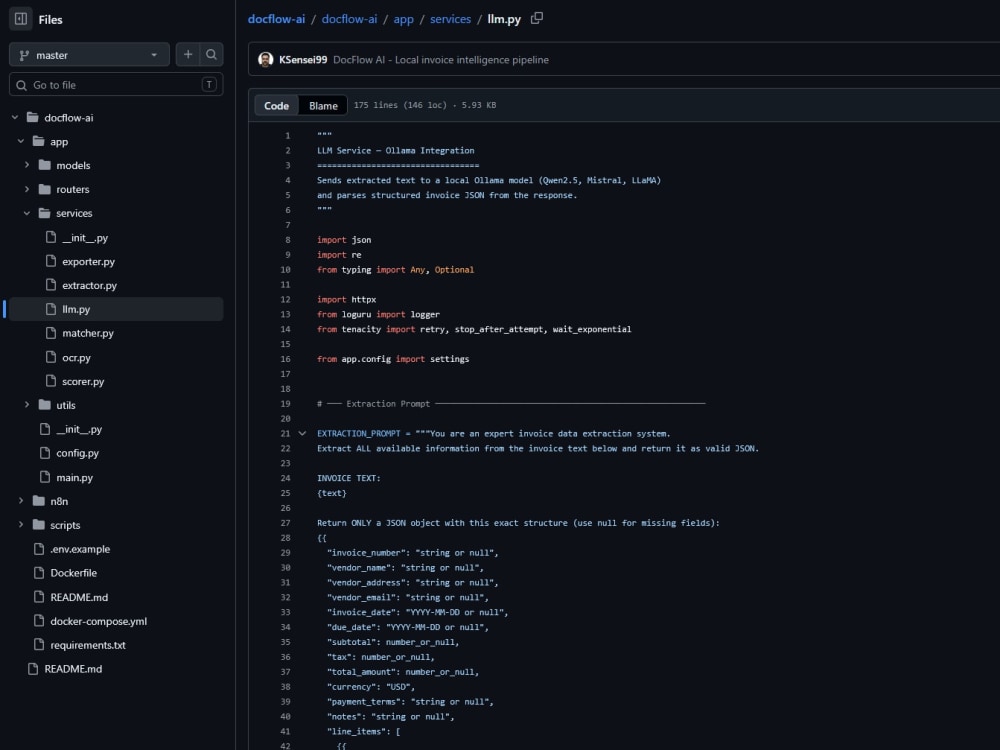This screenshot has width=1000, height=750.
Task: Collapse code fold arrow at line 21
Action: pos(302,434)
